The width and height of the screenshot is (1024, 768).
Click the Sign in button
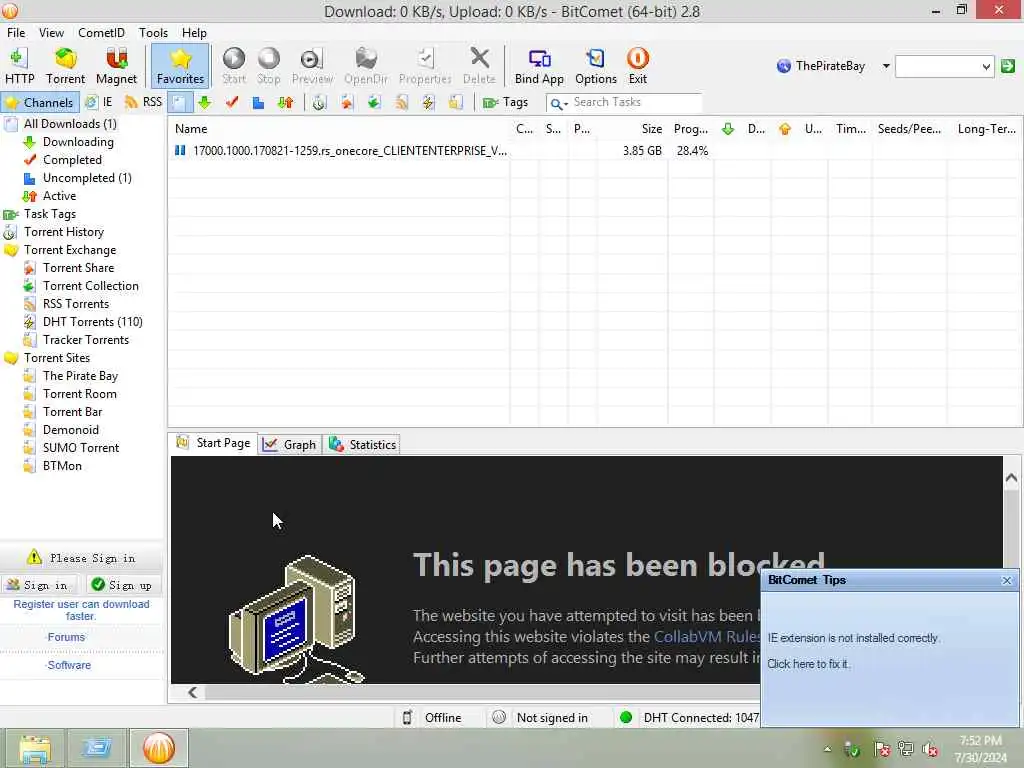[x=39, y=585]
